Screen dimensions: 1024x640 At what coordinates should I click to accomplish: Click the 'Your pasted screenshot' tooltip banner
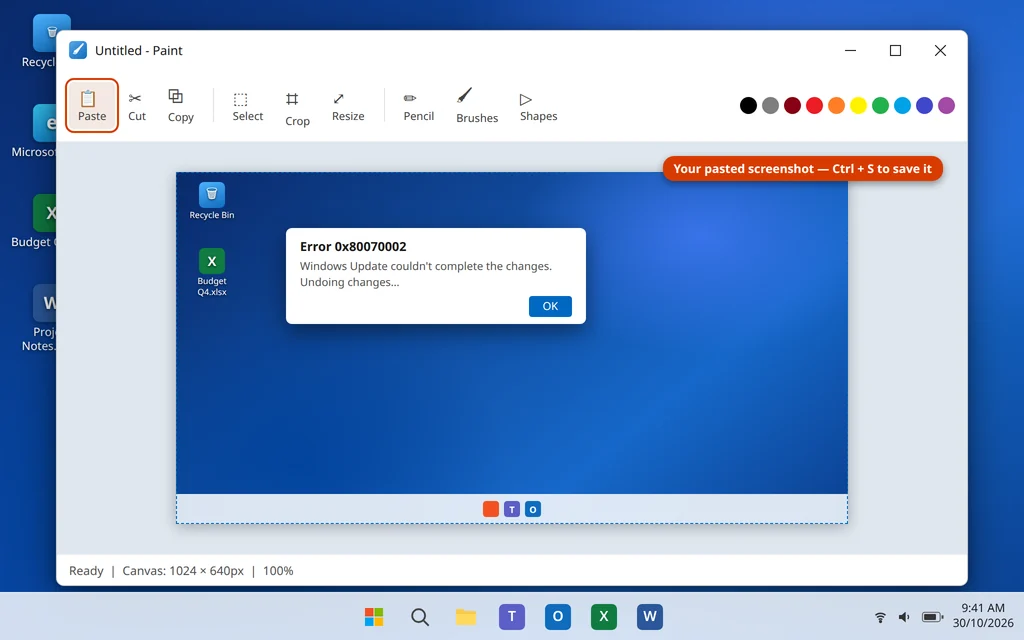coord(803,168)
